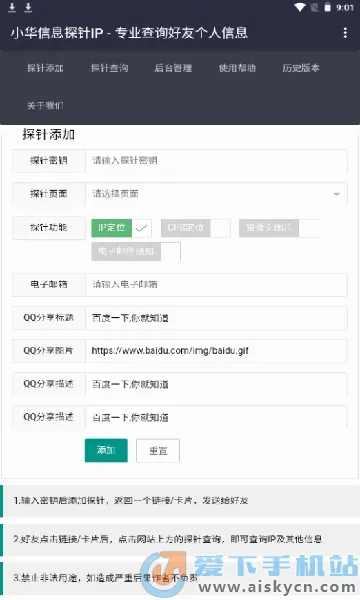Click the 探针添加 form heading
The height and width of the screenshot is (600, 360).
(49, 135)
